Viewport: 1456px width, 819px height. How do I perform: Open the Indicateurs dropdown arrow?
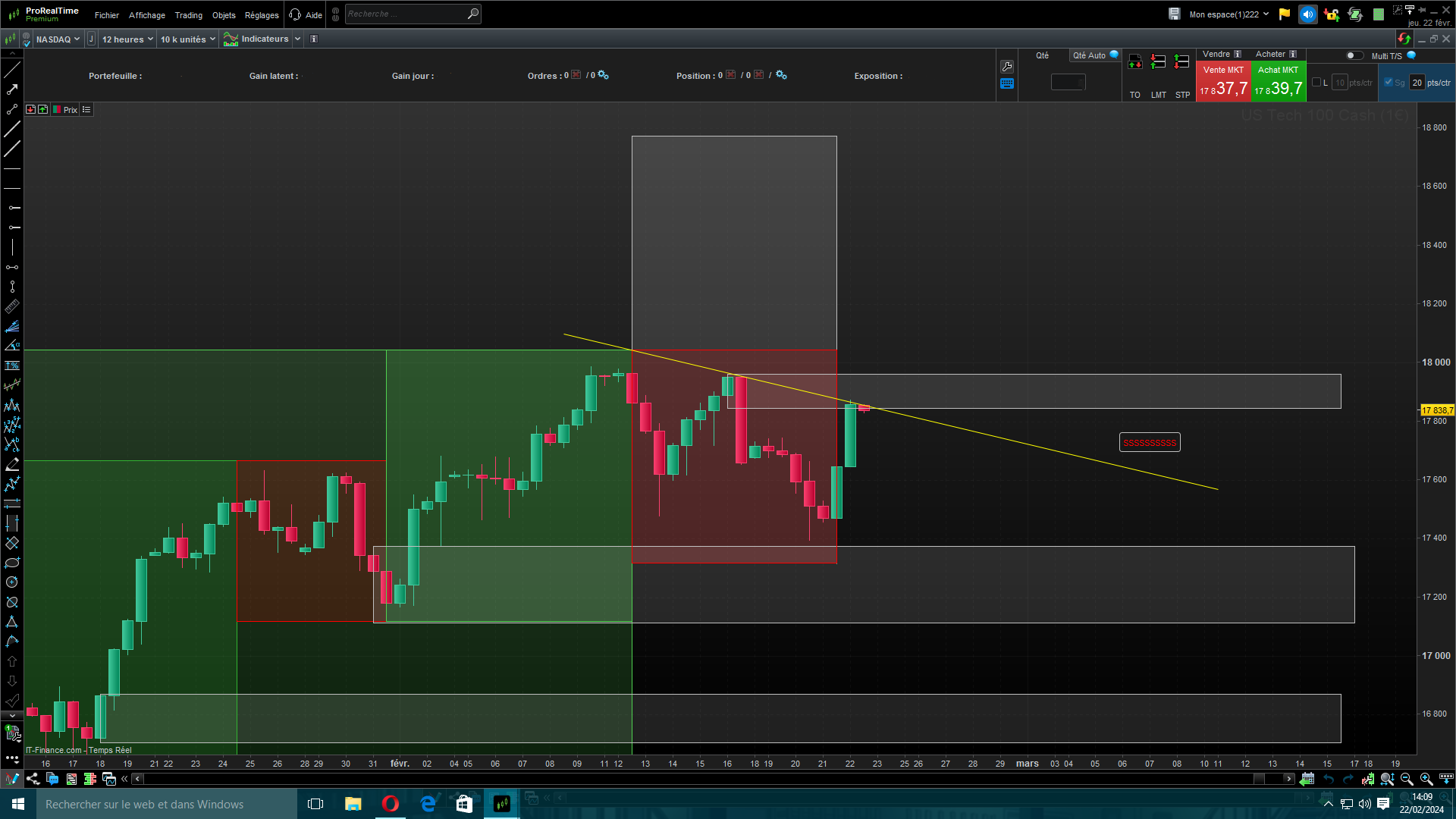(297, 39)
